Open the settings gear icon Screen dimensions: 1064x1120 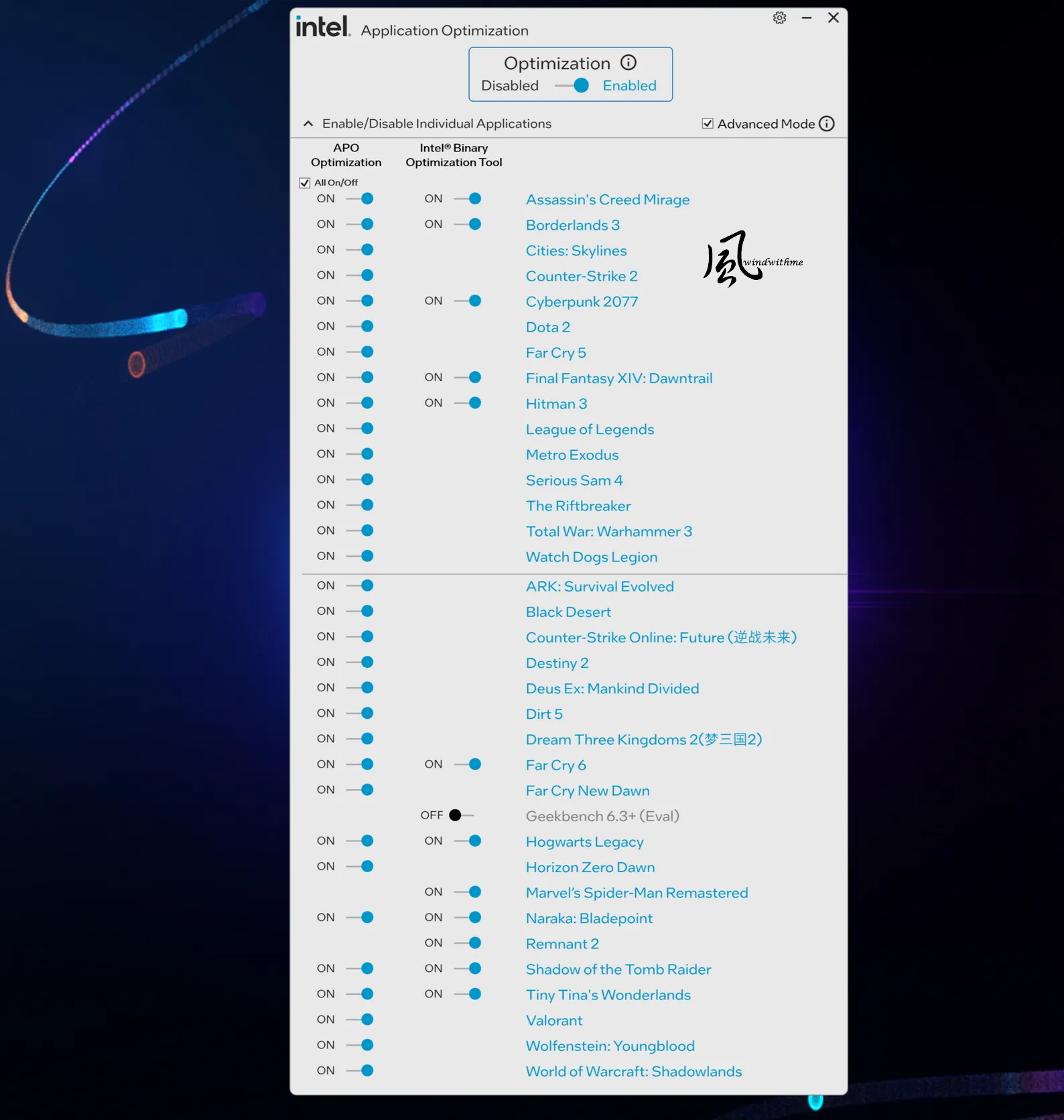779,18
